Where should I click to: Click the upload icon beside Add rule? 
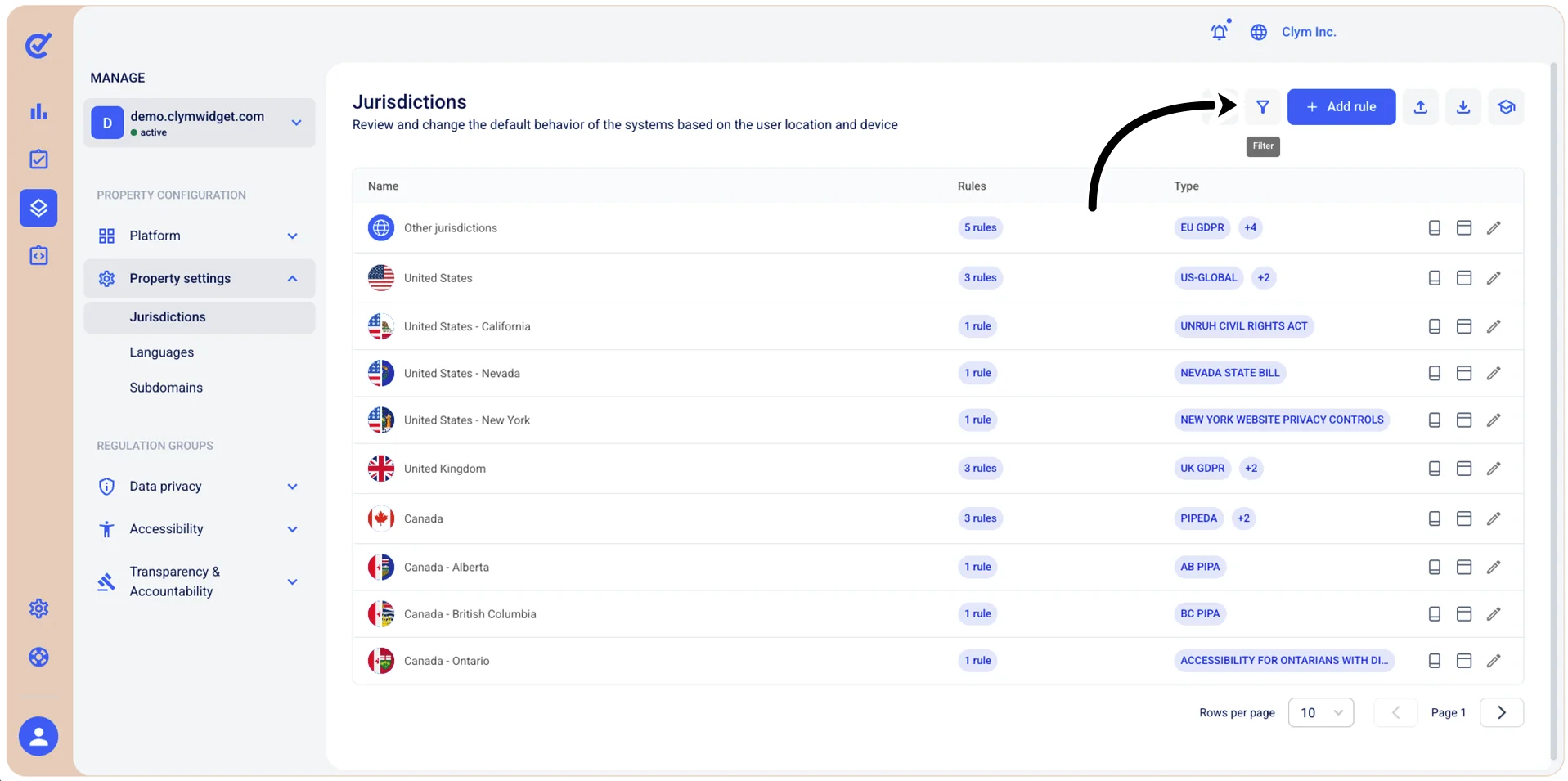pos(1421,107)
